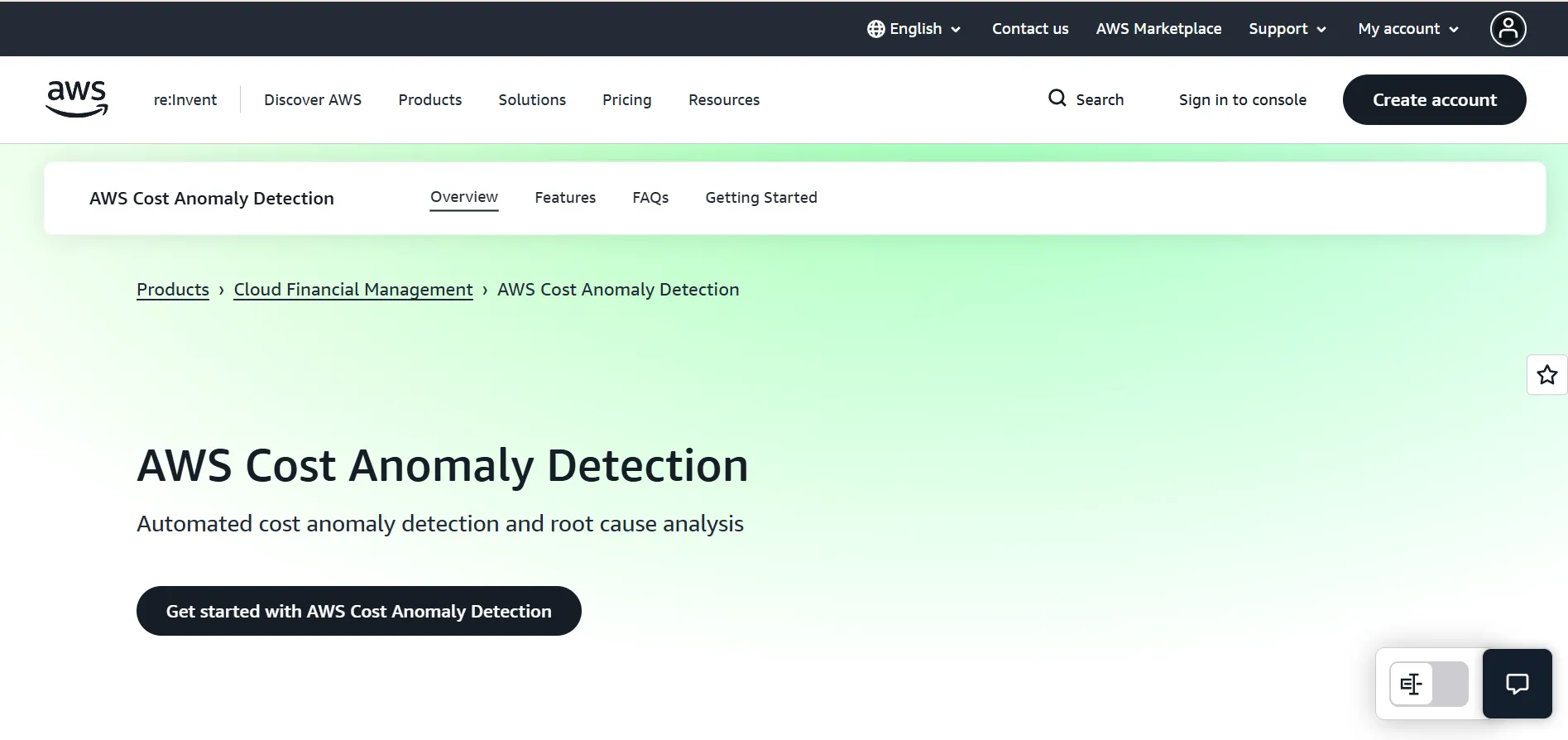Screen dimensions: 1568x740
Task: Follow the Cloud Financial Management breadcrumb
Action: pos(353,290)
